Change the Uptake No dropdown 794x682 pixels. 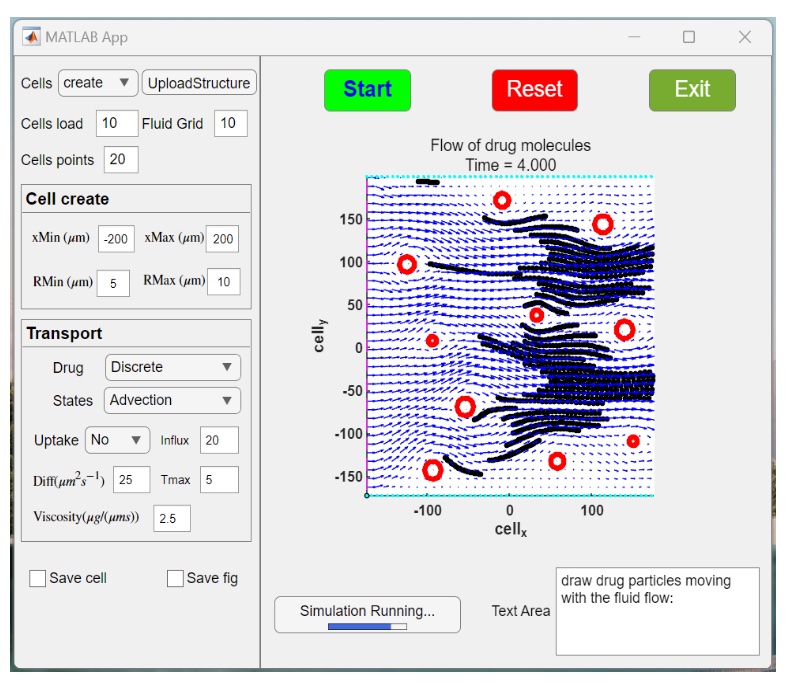tap(117, 440)
